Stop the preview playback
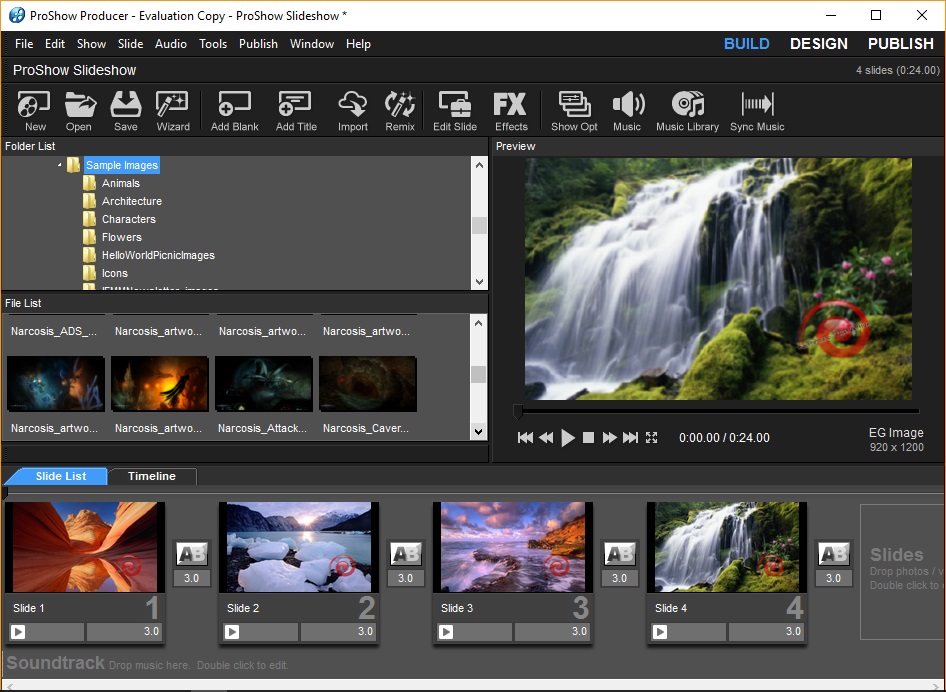The image size is (946, 692). click(589, 437)
